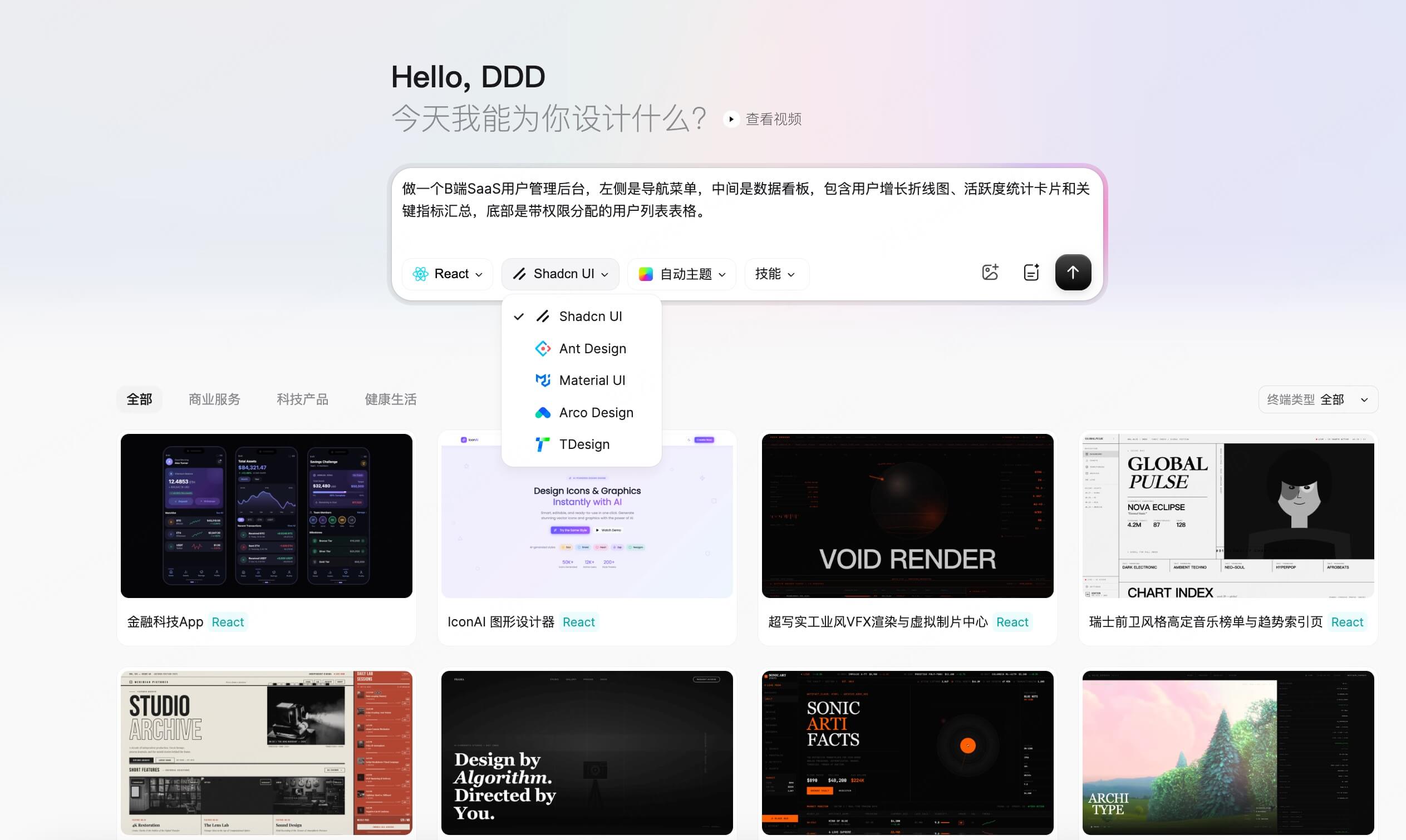The width and height of the screenshot is (1406, 840).
Task: Click the TDesign logo icon in the menu
Action: click(543, 444)
